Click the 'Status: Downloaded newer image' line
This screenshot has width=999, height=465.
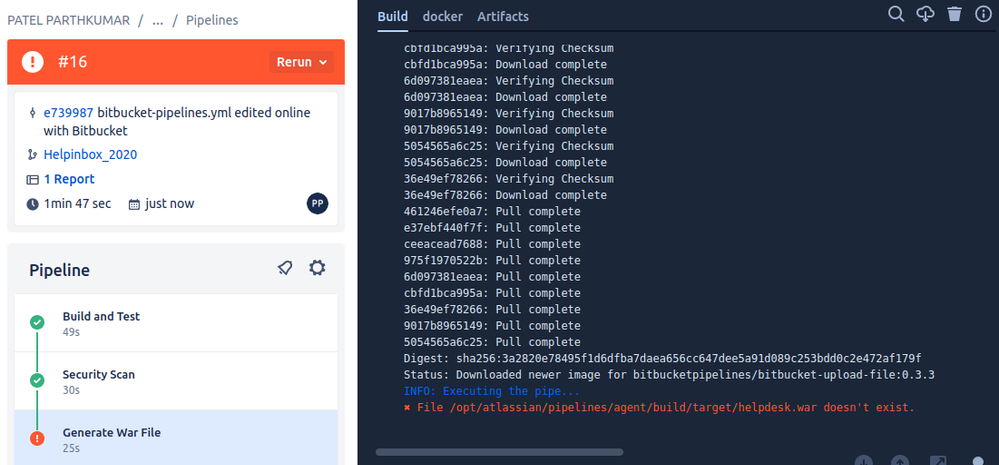[x=669, y=375]
